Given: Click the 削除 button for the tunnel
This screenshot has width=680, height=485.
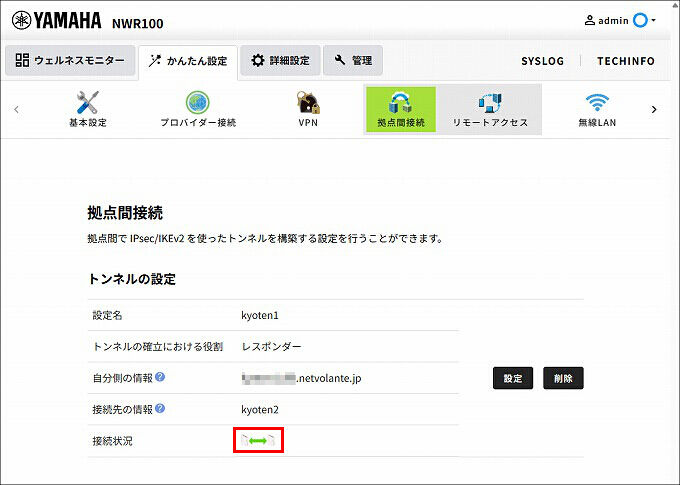Looking at the screenshot, I should coord(563,378).
